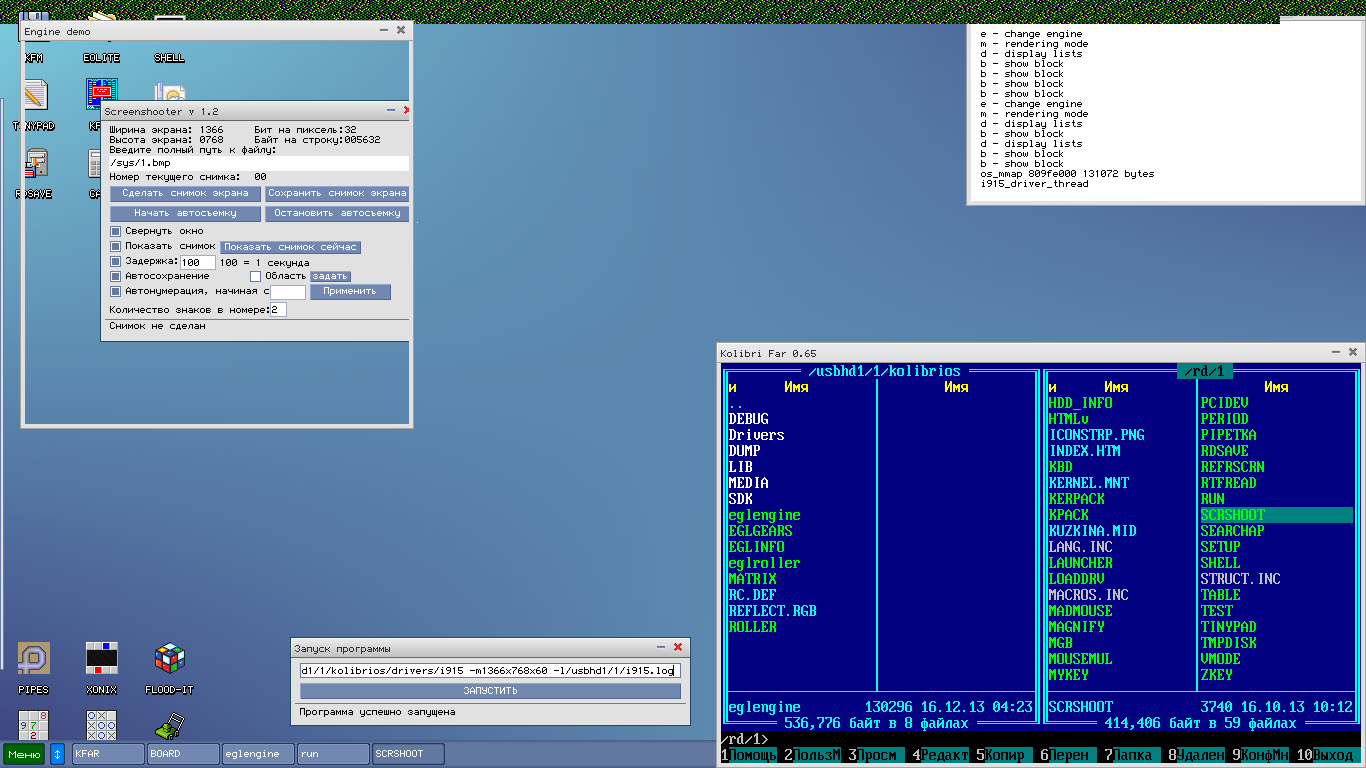Launch the XONIX desktop icon
This screenshot has height=768, width=1366.
click(x=101, y=660)
